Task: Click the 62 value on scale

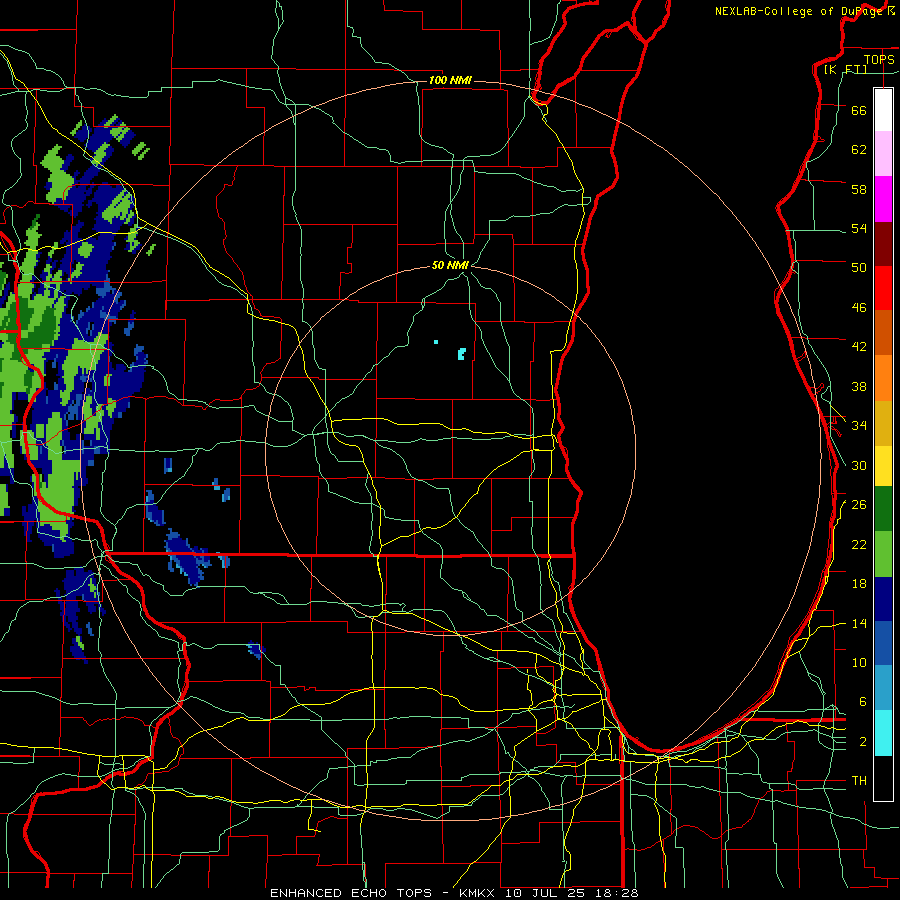Action: point(859,149)
